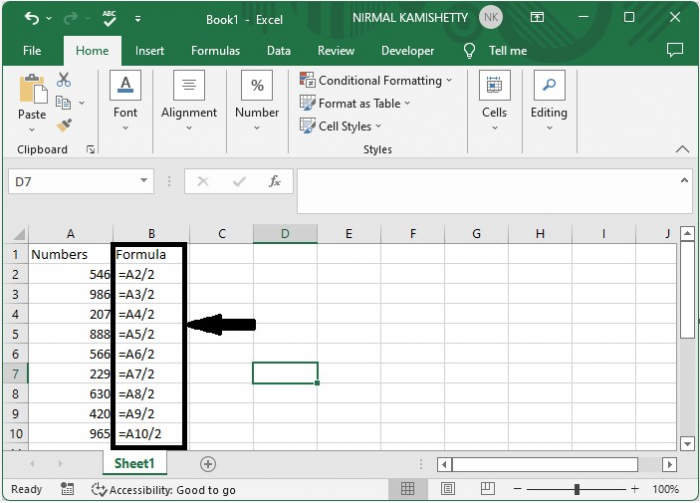
Task: Click the Paste clipboard icon
Action: click(33, 89)
